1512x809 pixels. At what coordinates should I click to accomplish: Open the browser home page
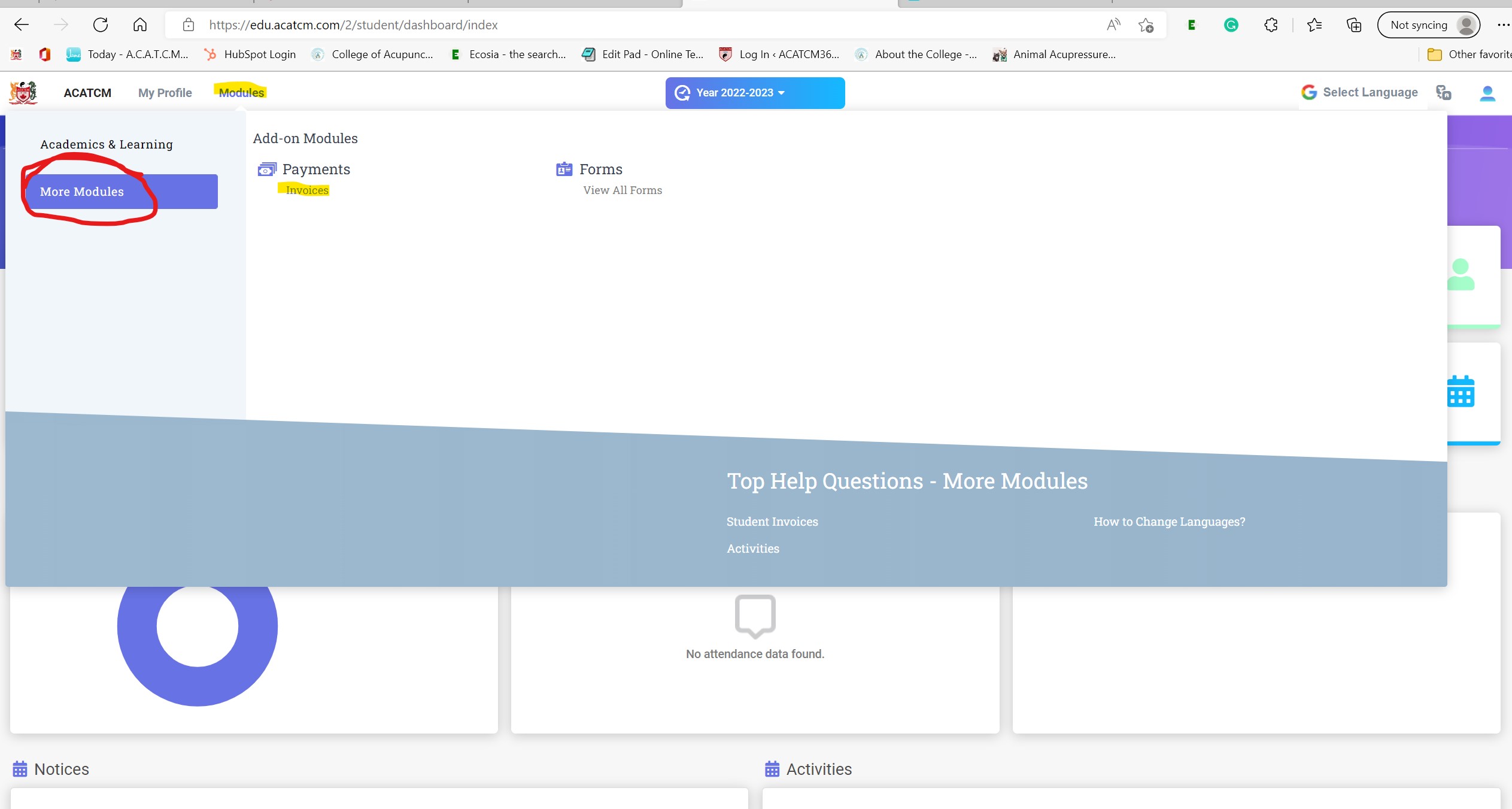point(140,25)
